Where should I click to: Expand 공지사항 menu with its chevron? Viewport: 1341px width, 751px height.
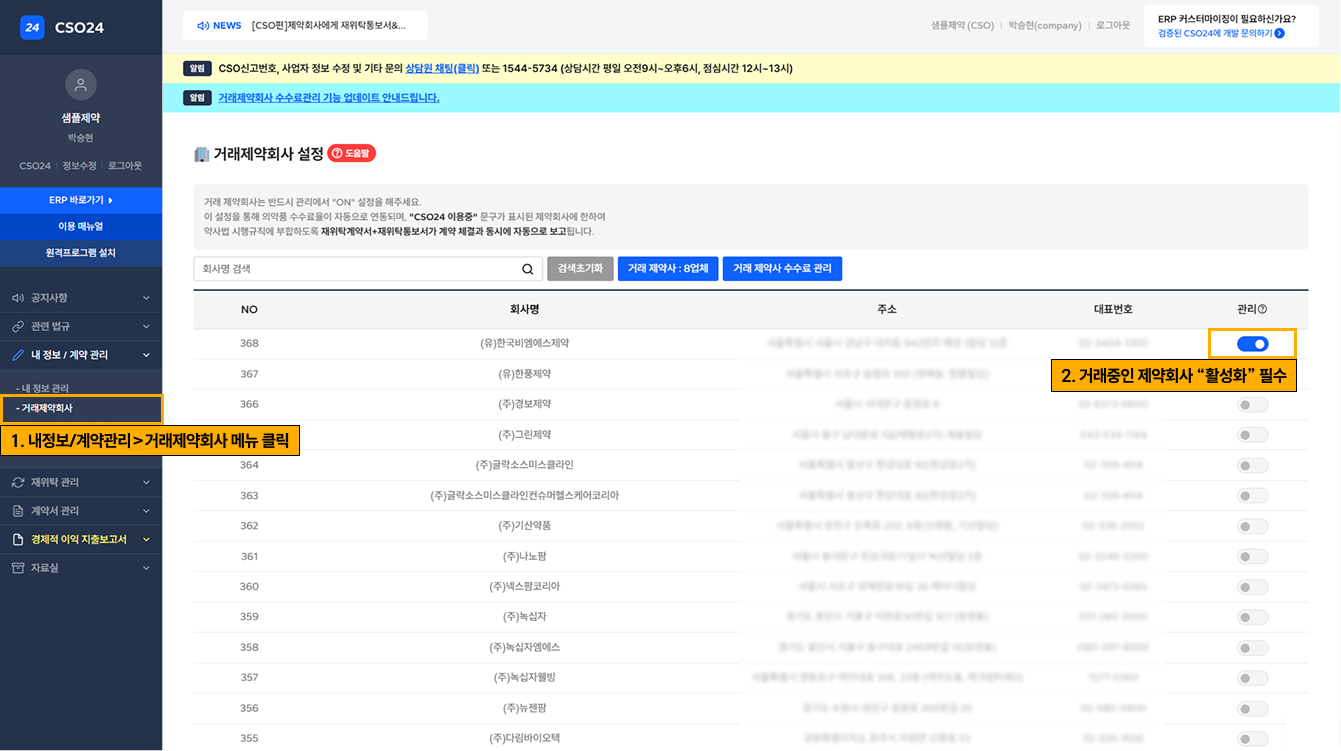pos(146,298)
